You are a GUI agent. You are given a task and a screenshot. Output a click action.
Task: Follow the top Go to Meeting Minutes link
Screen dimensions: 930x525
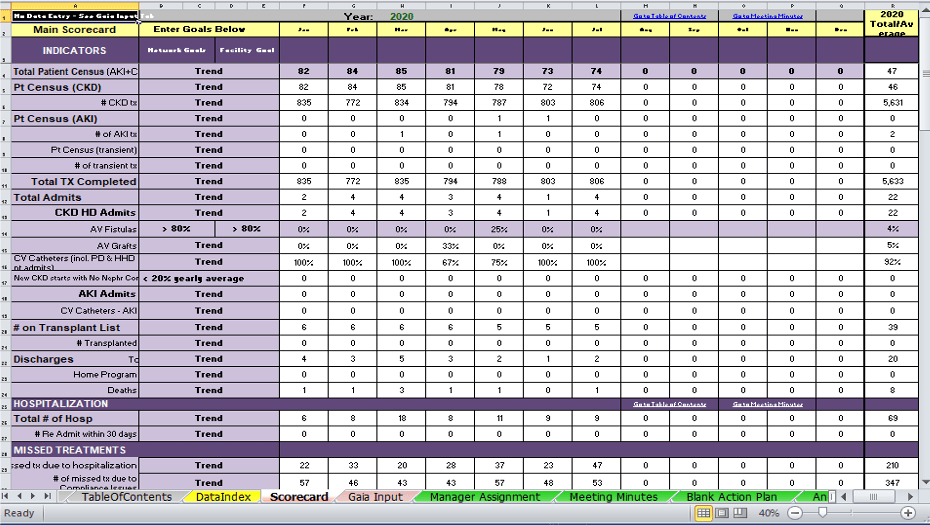click(767, 16)
